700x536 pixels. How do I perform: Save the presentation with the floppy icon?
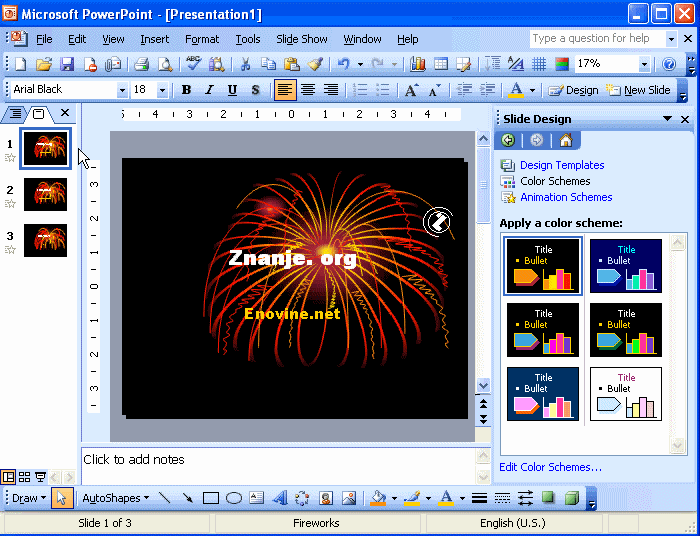67,64
